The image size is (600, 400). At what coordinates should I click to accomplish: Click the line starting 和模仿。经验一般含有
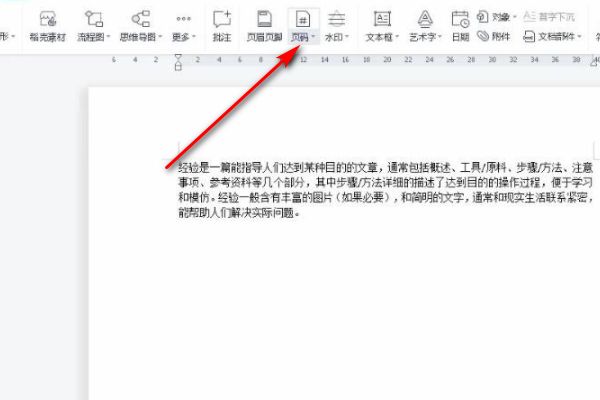[x=386, y=197]
